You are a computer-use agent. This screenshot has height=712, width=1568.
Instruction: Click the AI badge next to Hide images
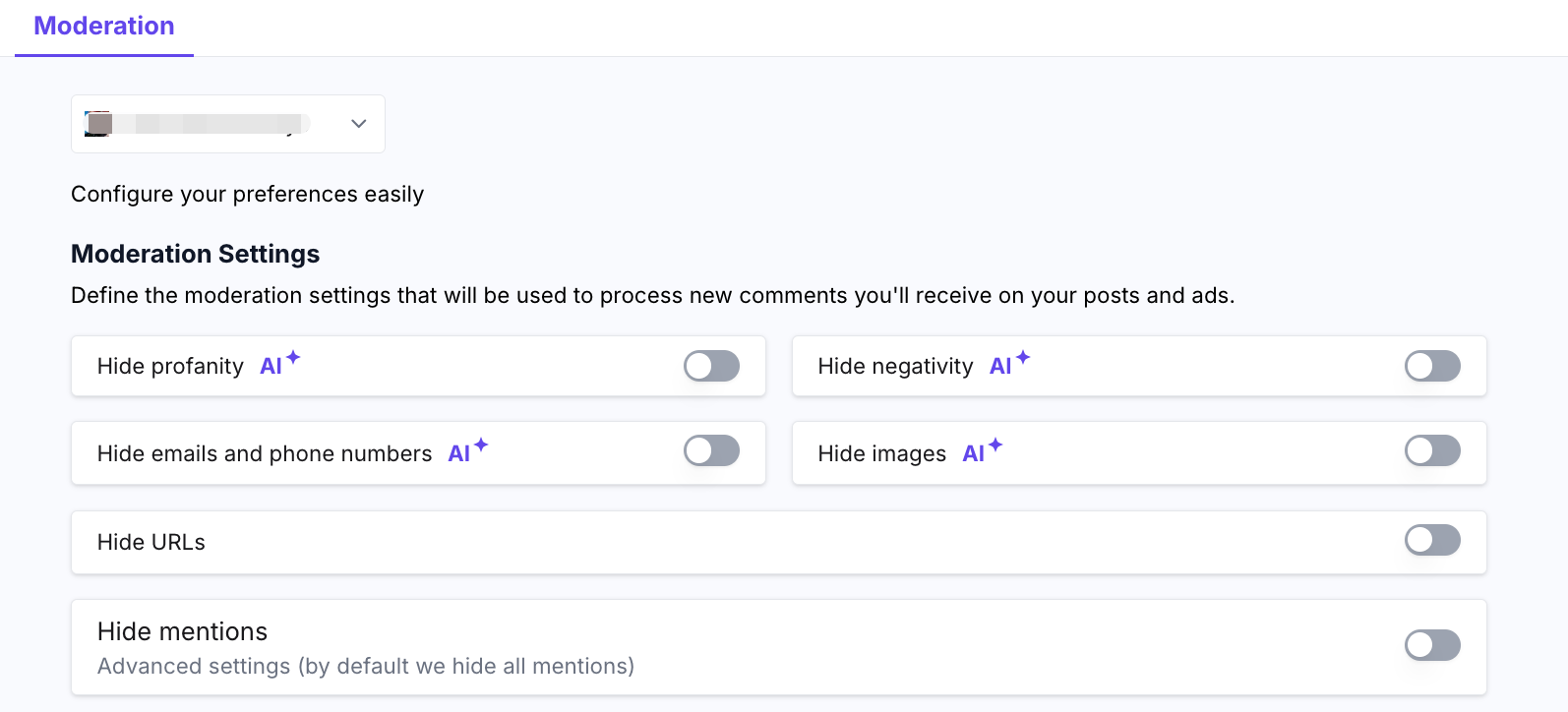coord(983,451)
